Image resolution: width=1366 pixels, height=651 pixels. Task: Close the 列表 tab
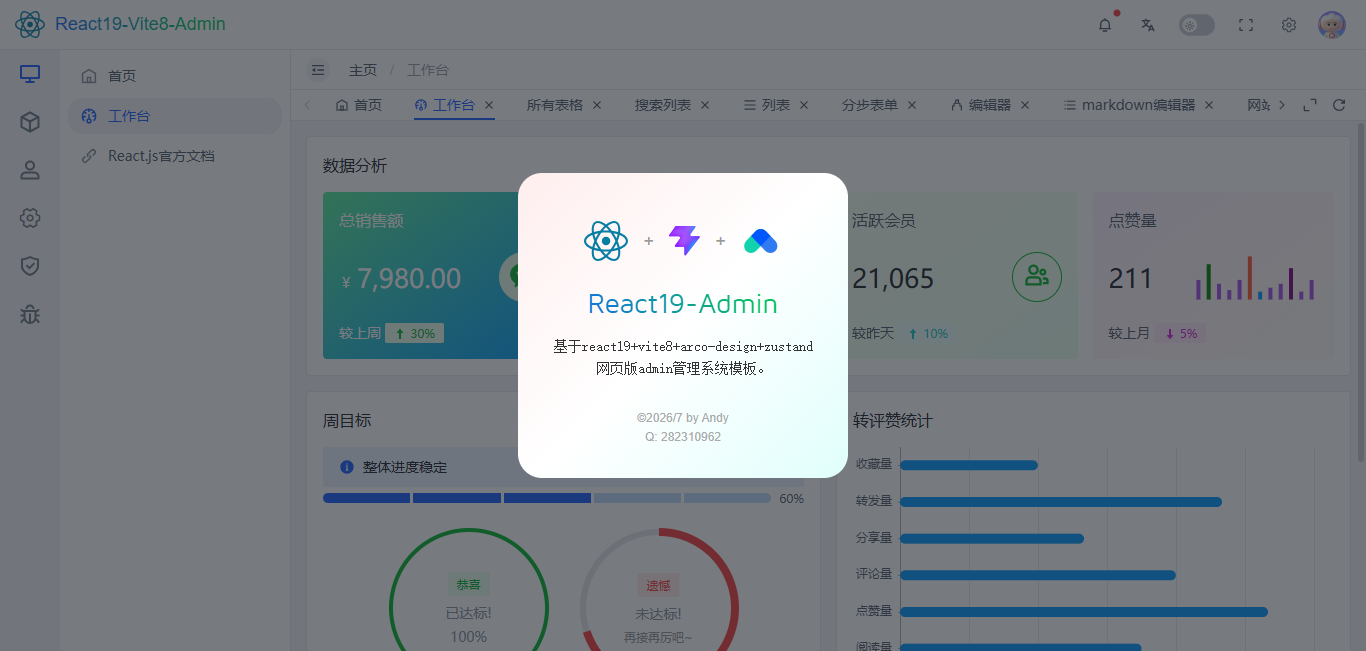pos(804,105)
